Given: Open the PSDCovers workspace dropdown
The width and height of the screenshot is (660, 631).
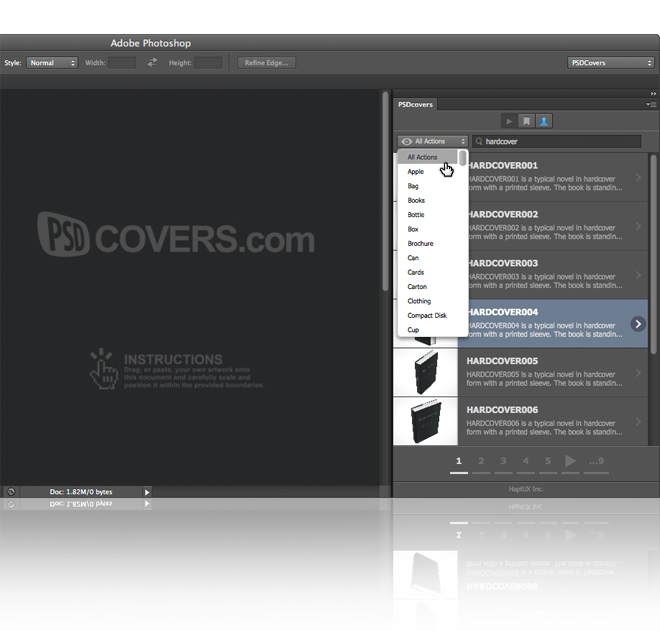Looking at the screenshot, I should pos(610,63).
